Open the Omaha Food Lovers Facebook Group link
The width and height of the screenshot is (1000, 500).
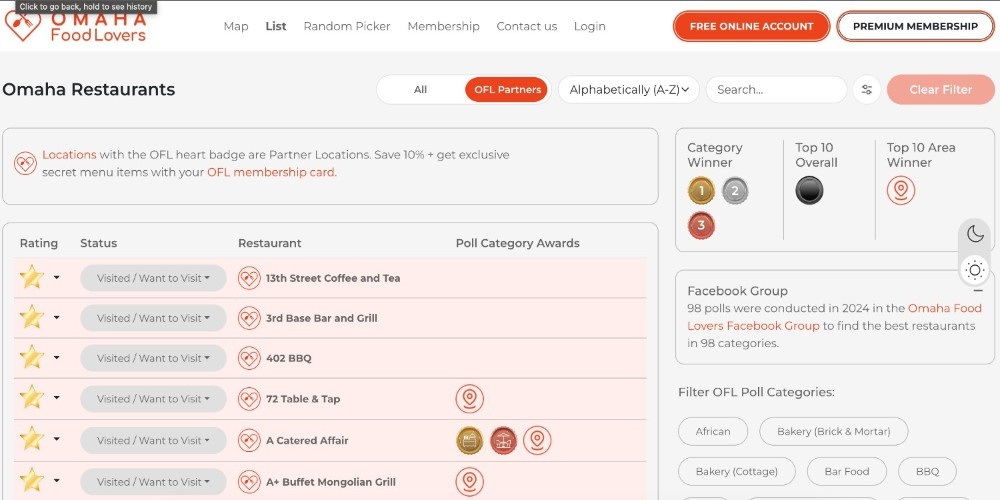coord(753,326)
